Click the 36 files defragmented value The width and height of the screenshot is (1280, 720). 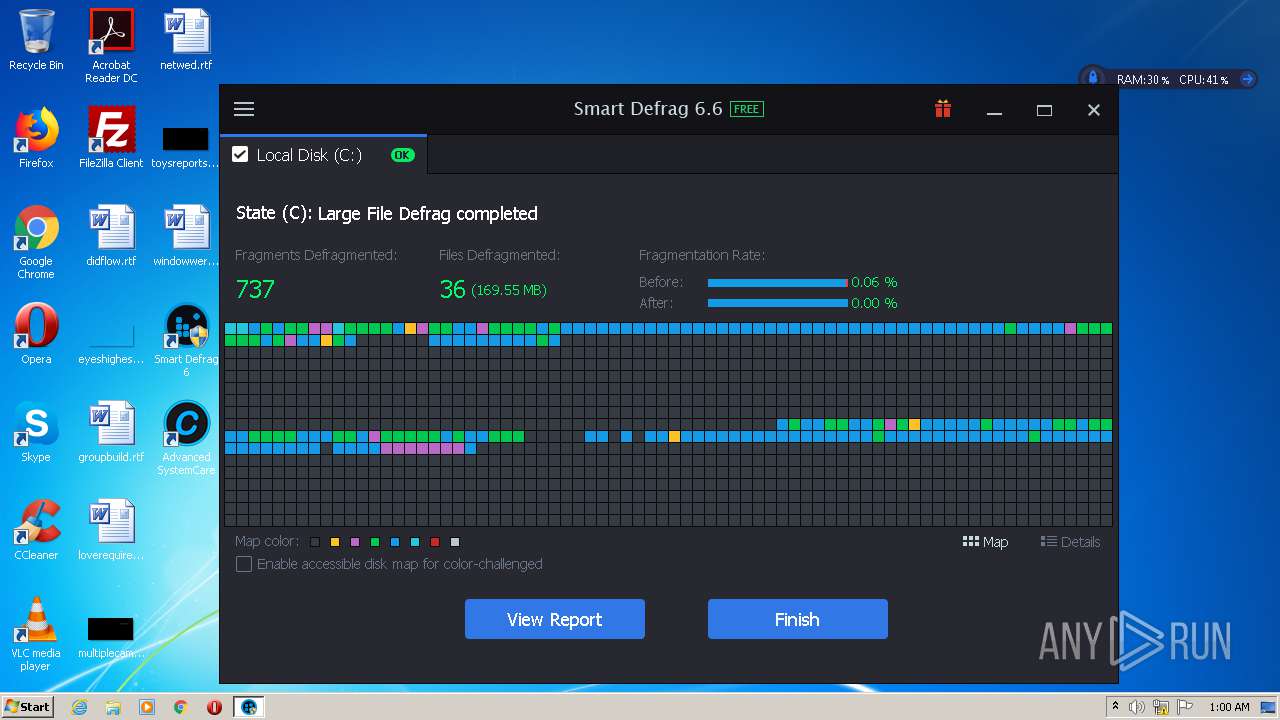453,289
